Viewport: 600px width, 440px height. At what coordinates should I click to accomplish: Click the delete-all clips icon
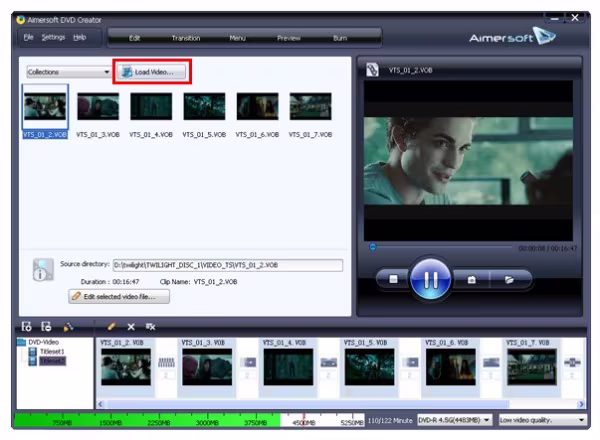(150, 326)
